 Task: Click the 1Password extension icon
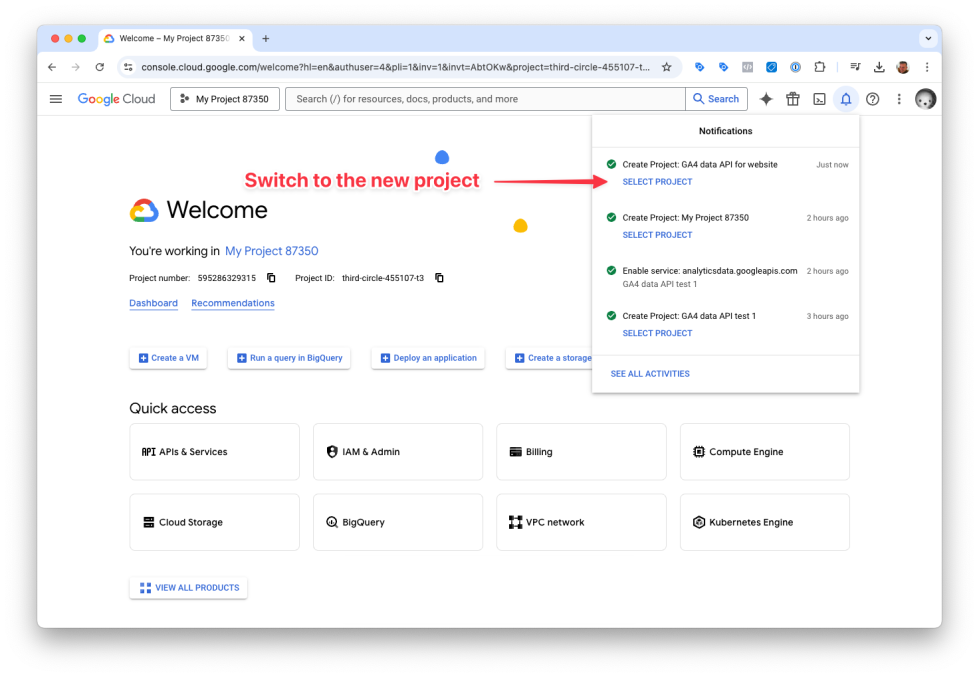coord(795,67)
